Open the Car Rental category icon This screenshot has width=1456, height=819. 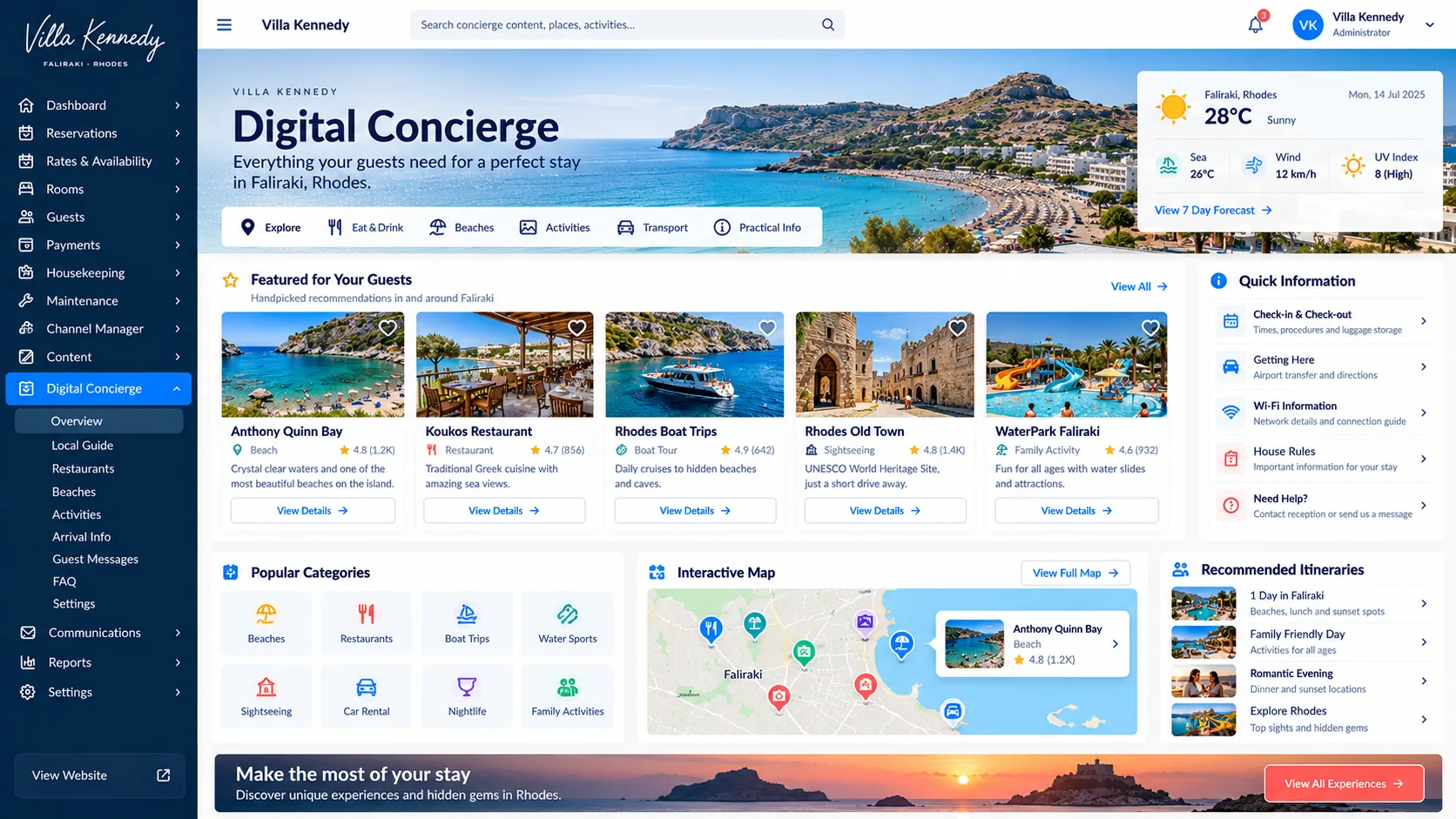(x=367, y=687)
